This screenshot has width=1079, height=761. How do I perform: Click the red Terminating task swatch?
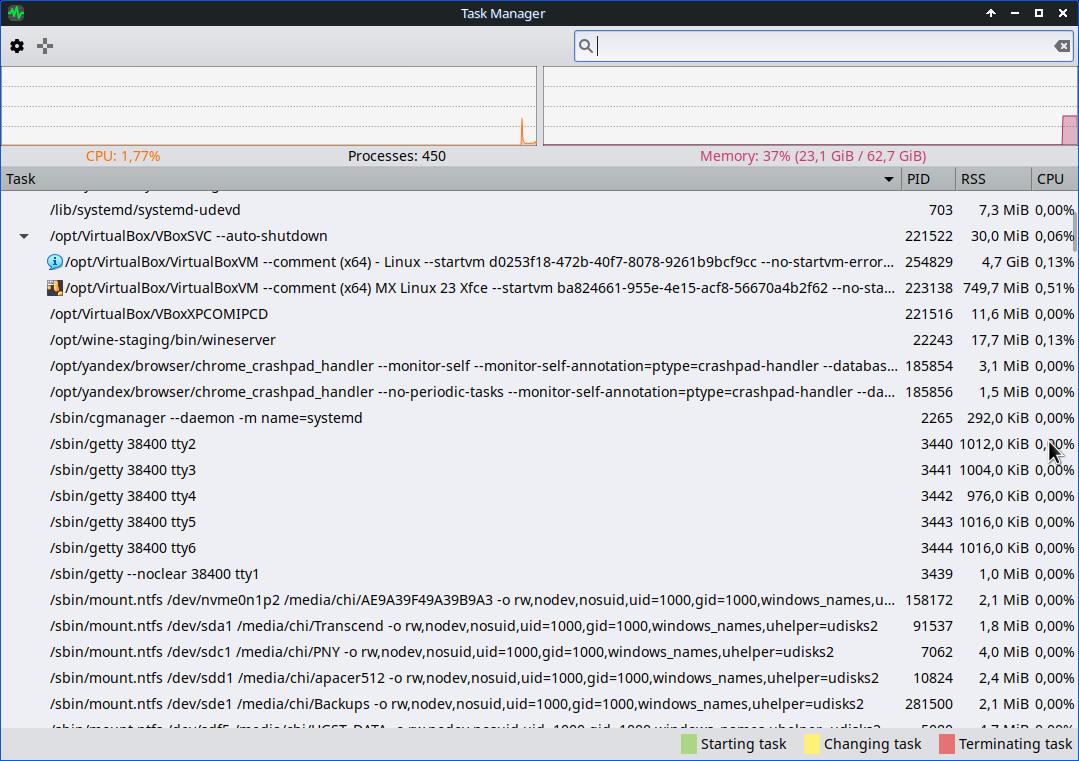[x=947, y=744]
